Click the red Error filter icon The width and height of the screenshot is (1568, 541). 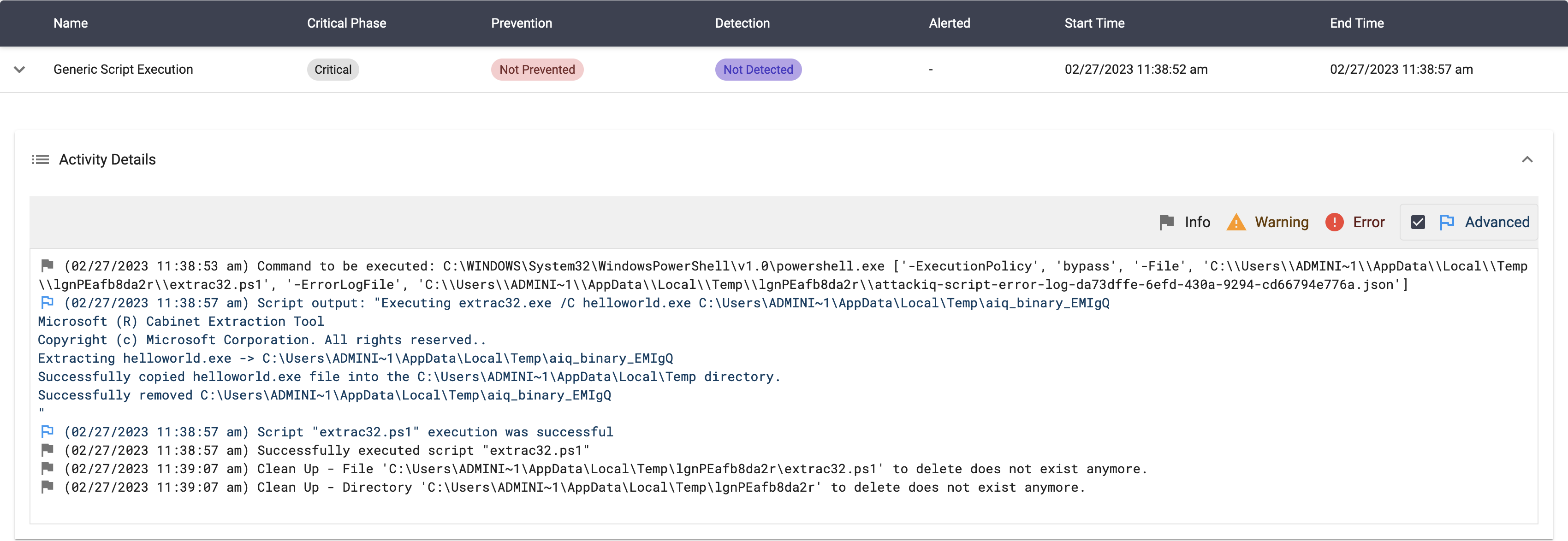tap(1334, 222)
